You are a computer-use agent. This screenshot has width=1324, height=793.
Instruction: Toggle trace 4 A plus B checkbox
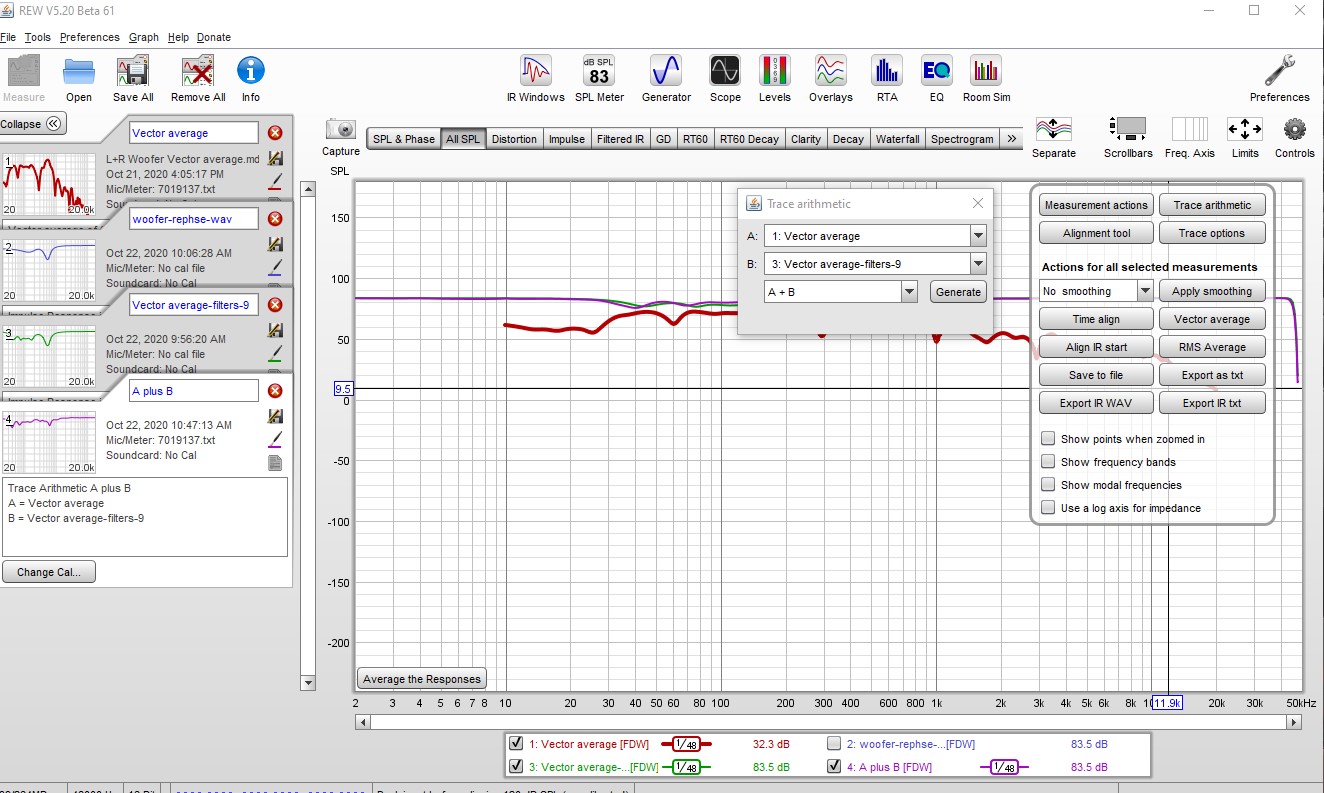pos(834,767)
